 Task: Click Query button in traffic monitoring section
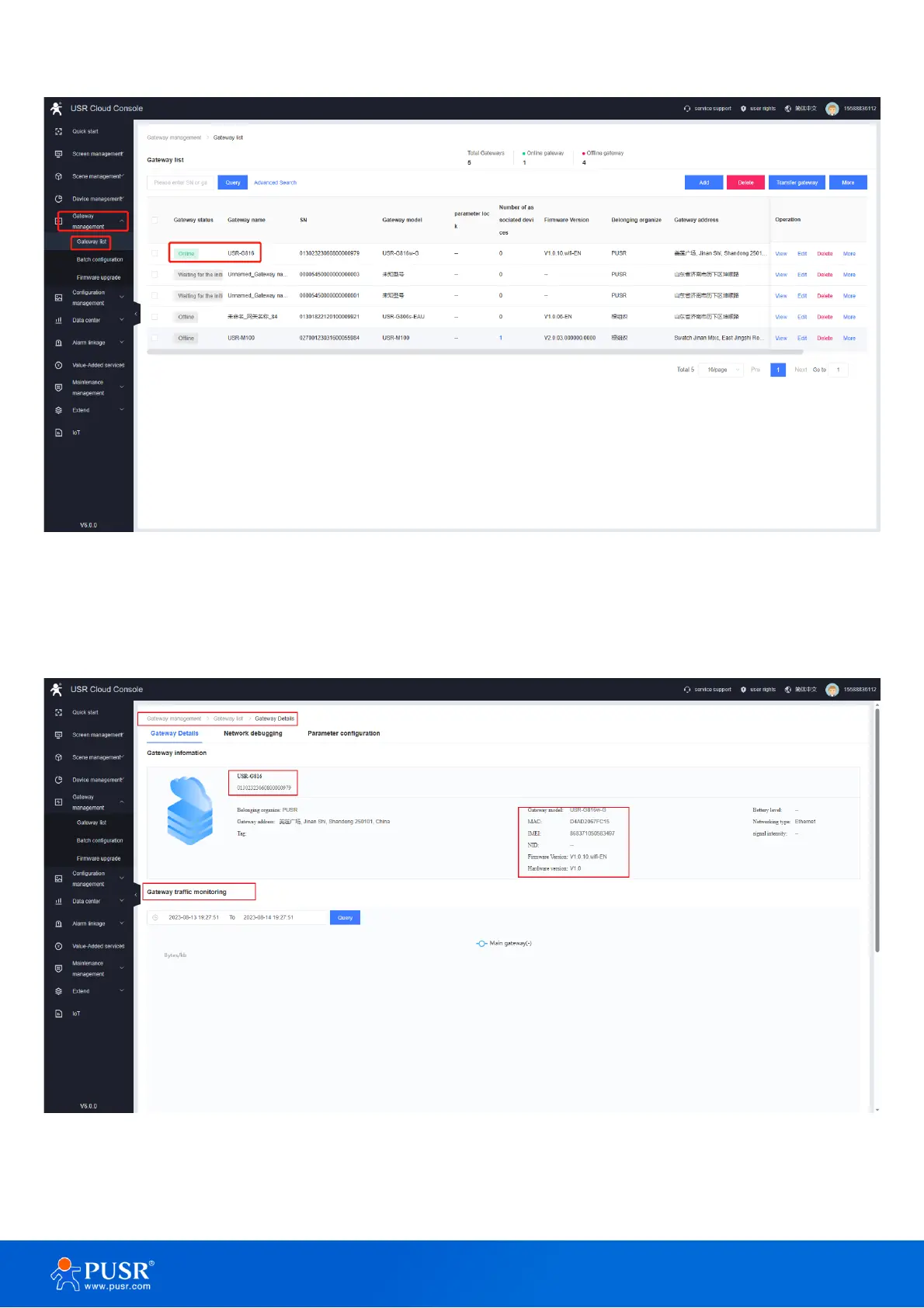346,917
